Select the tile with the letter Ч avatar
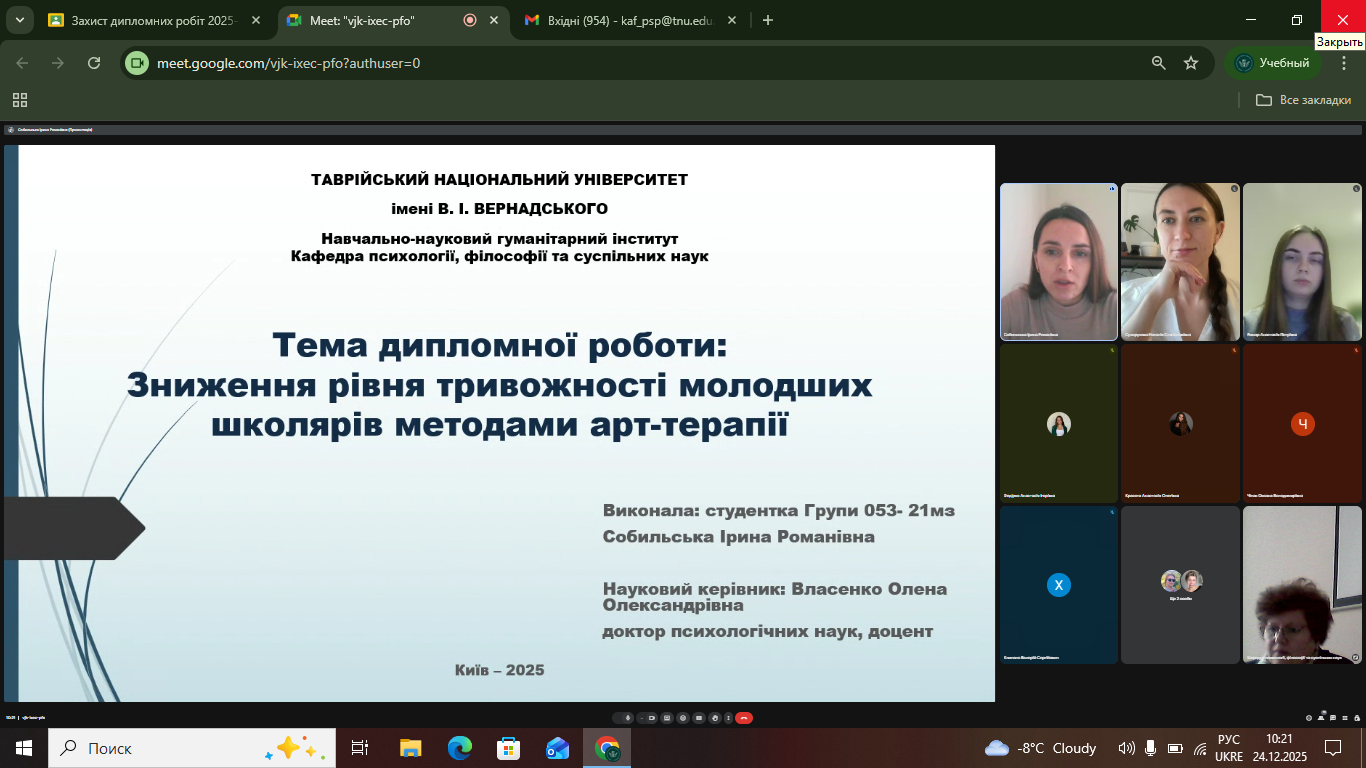Screen dimensions: 1366x768 point(1301,424)
